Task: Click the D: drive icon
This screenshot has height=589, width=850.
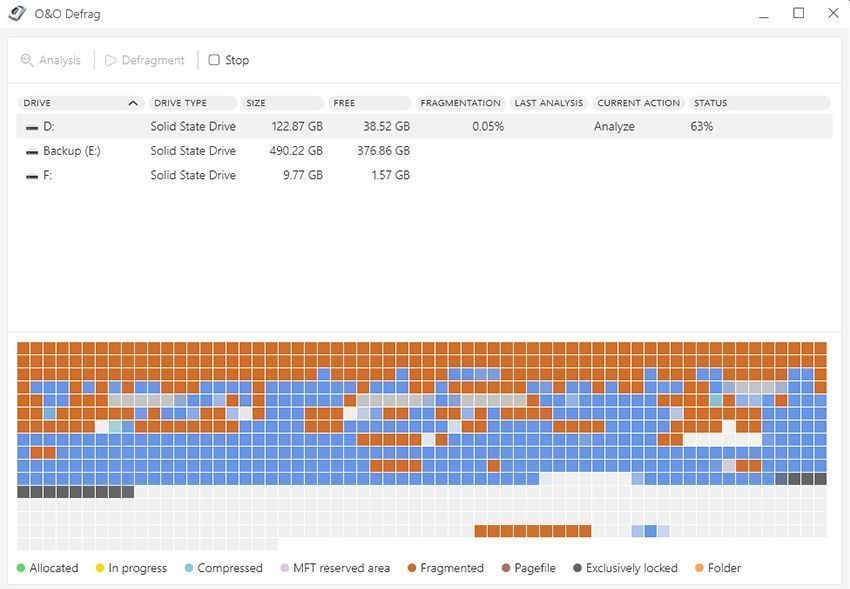Action: tap(32, 128)
